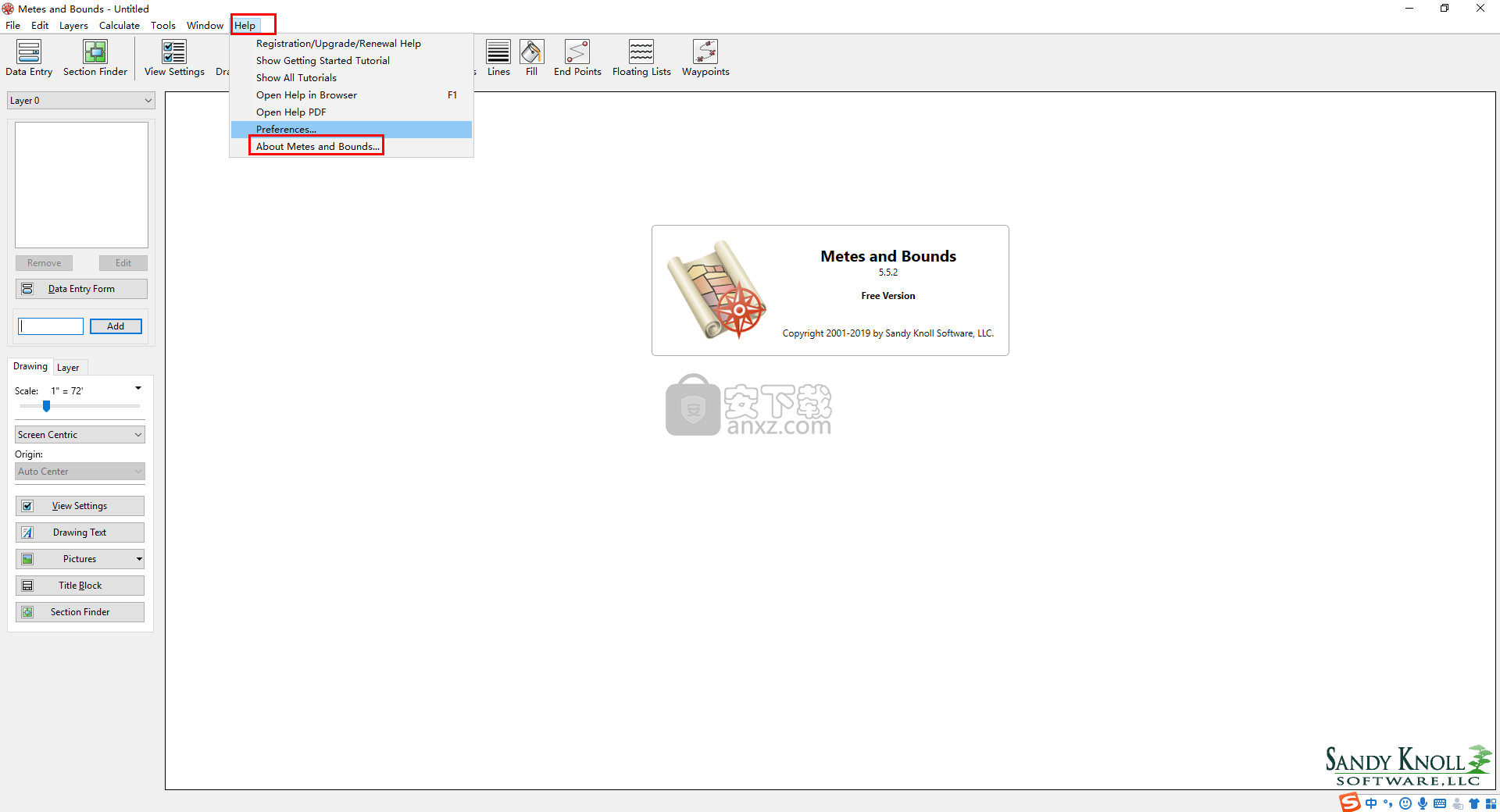
Task: Open the Edit menu
Action: (x=40, y=25)
